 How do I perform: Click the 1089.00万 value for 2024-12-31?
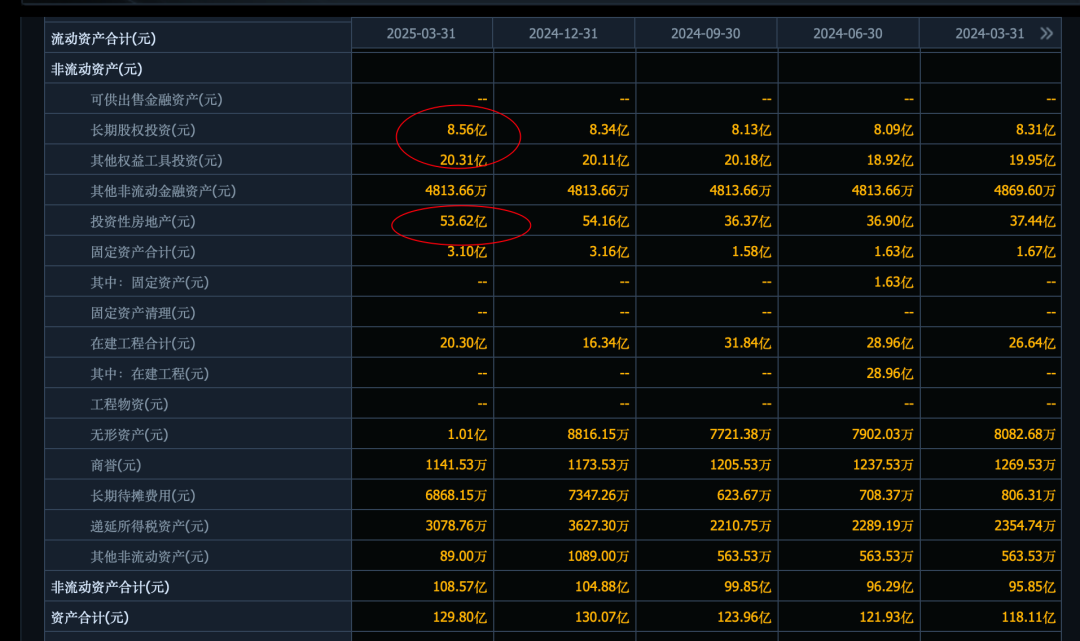598,556
